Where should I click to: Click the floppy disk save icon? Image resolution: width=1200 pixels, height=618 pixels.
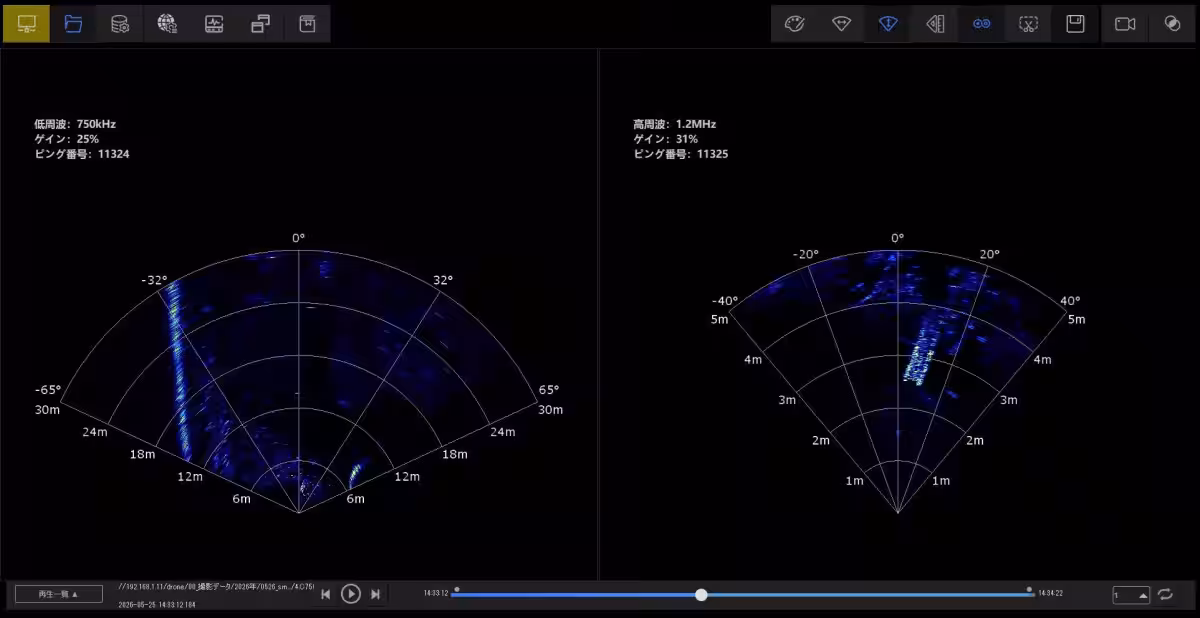click(x=1075, y=24)
